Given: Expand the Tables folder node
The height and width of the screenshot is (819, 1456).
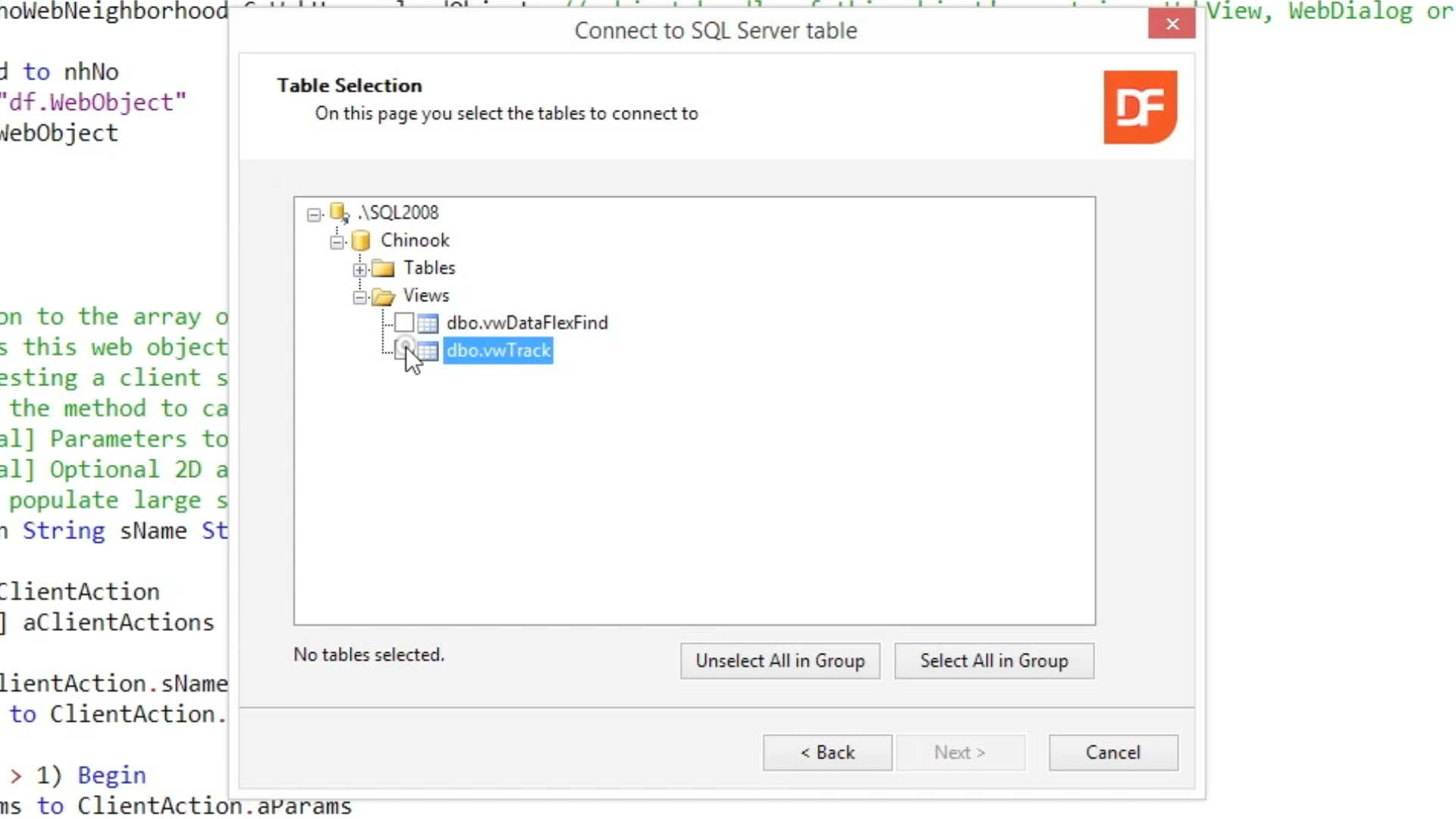Looking at the screenshot, I should click(359, 270).
